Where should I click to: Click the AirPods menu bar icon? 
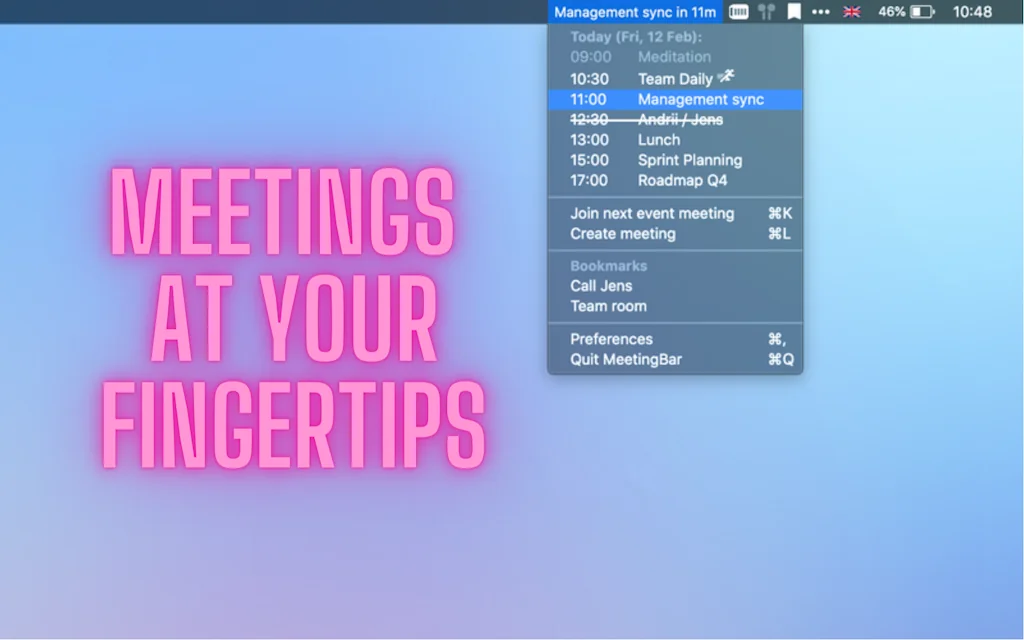766,12
